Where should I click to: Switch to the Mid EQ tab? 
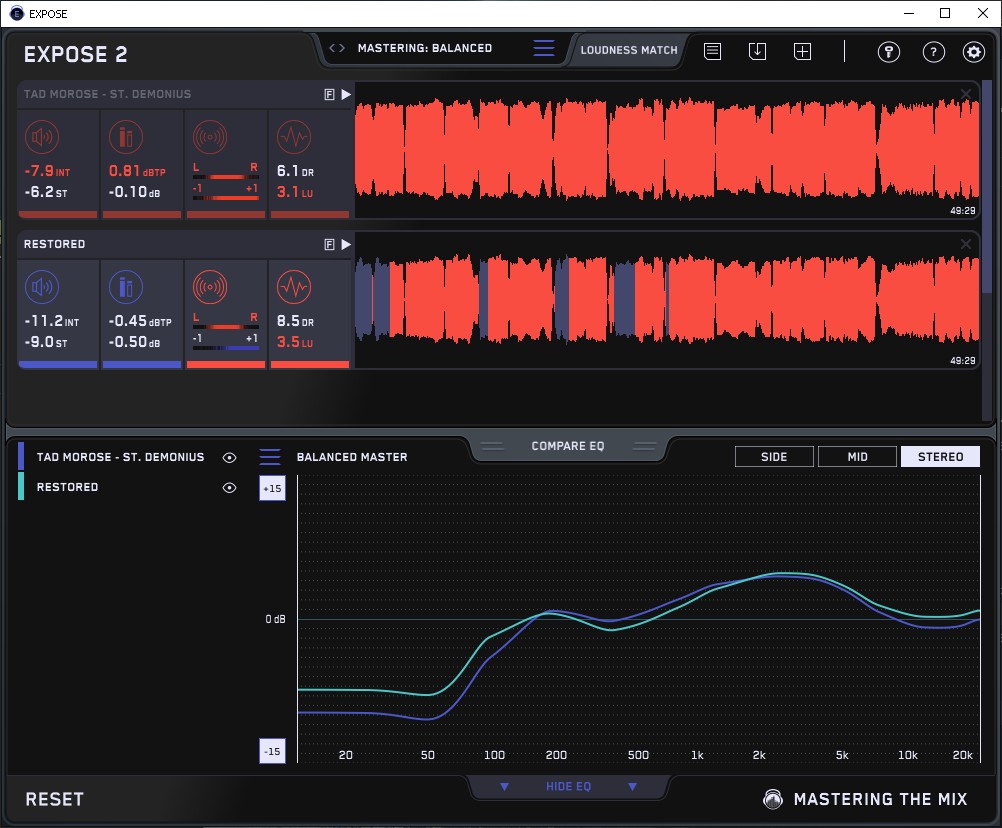pos(857,457)
